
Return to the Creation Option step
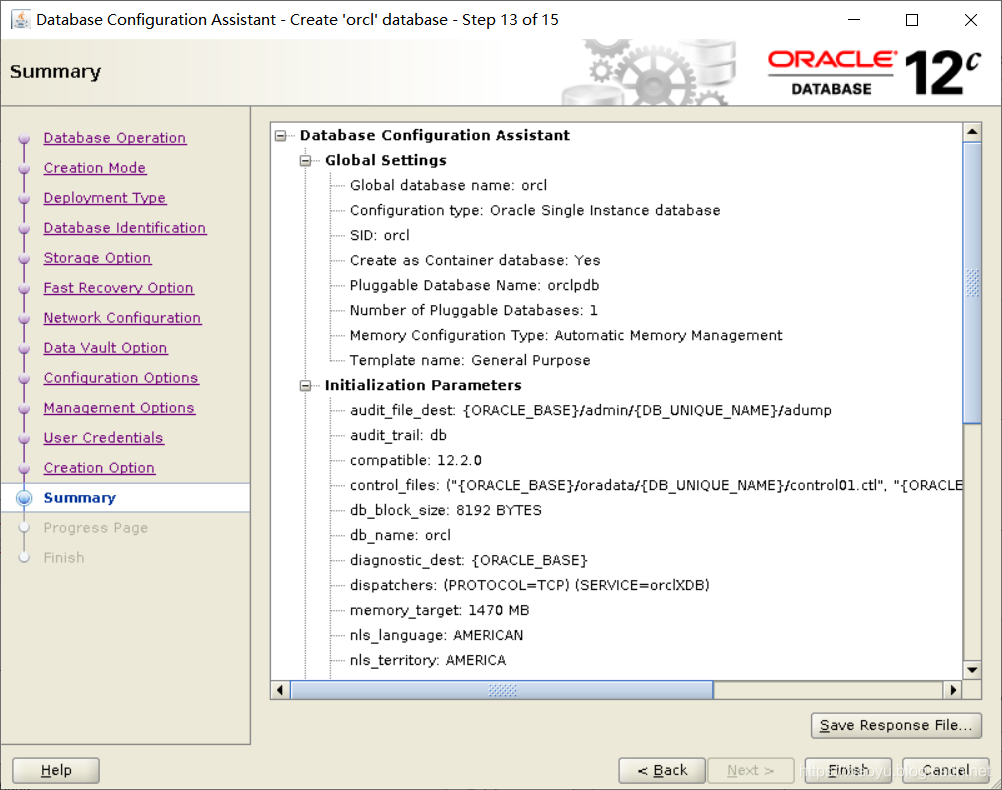point(99,469)
